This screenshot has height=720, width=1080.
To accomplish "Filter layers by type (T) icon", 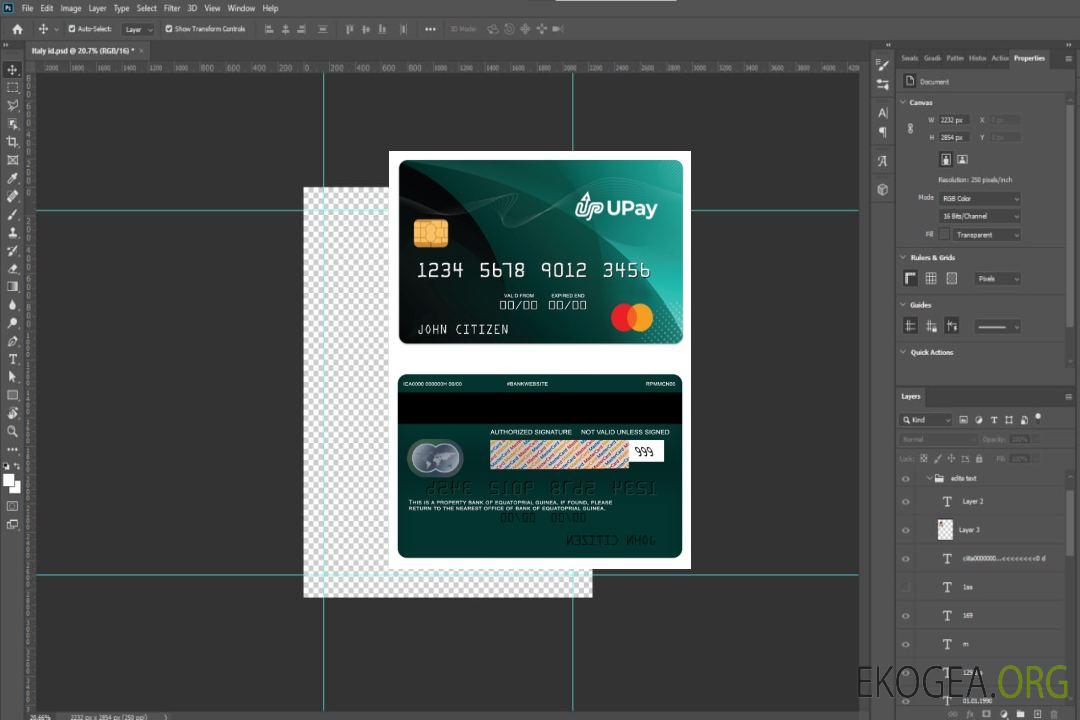I will [x=994, y=420].
